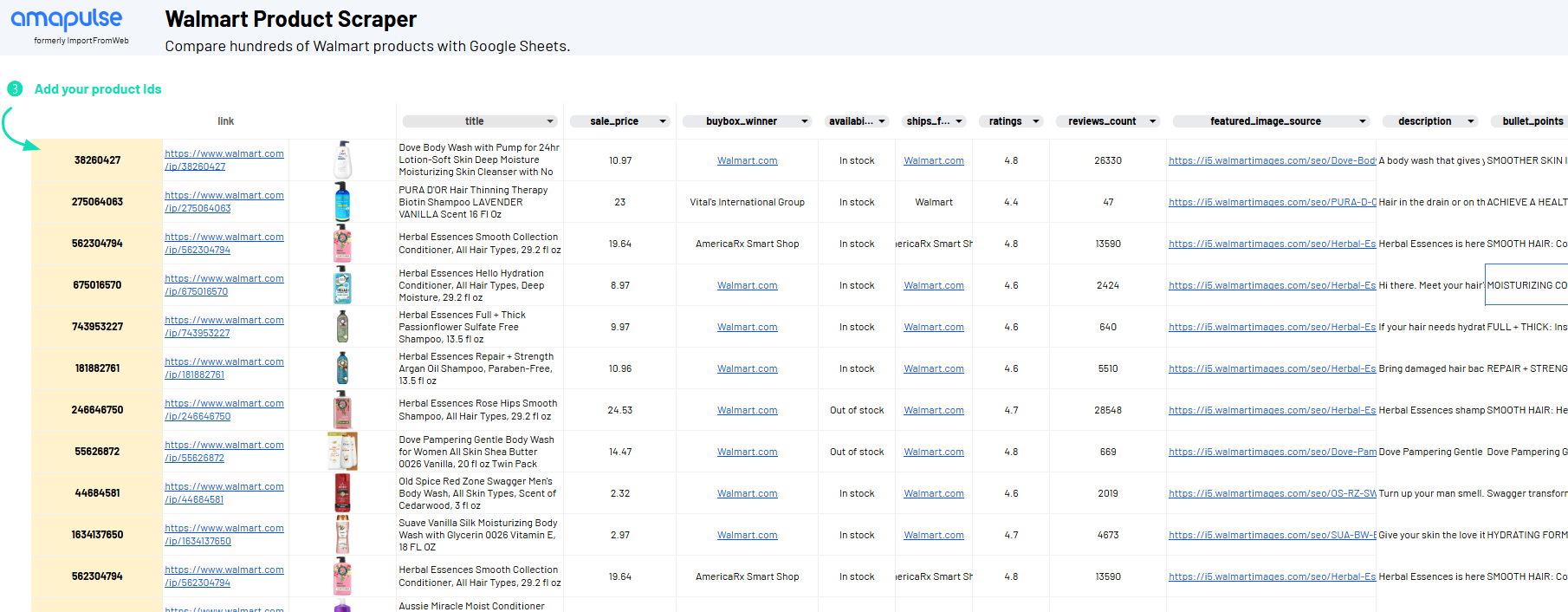Screen dimensions: 1568x612
Task: Open walmart.com link for product 275064063
Action: click(224, 202)
